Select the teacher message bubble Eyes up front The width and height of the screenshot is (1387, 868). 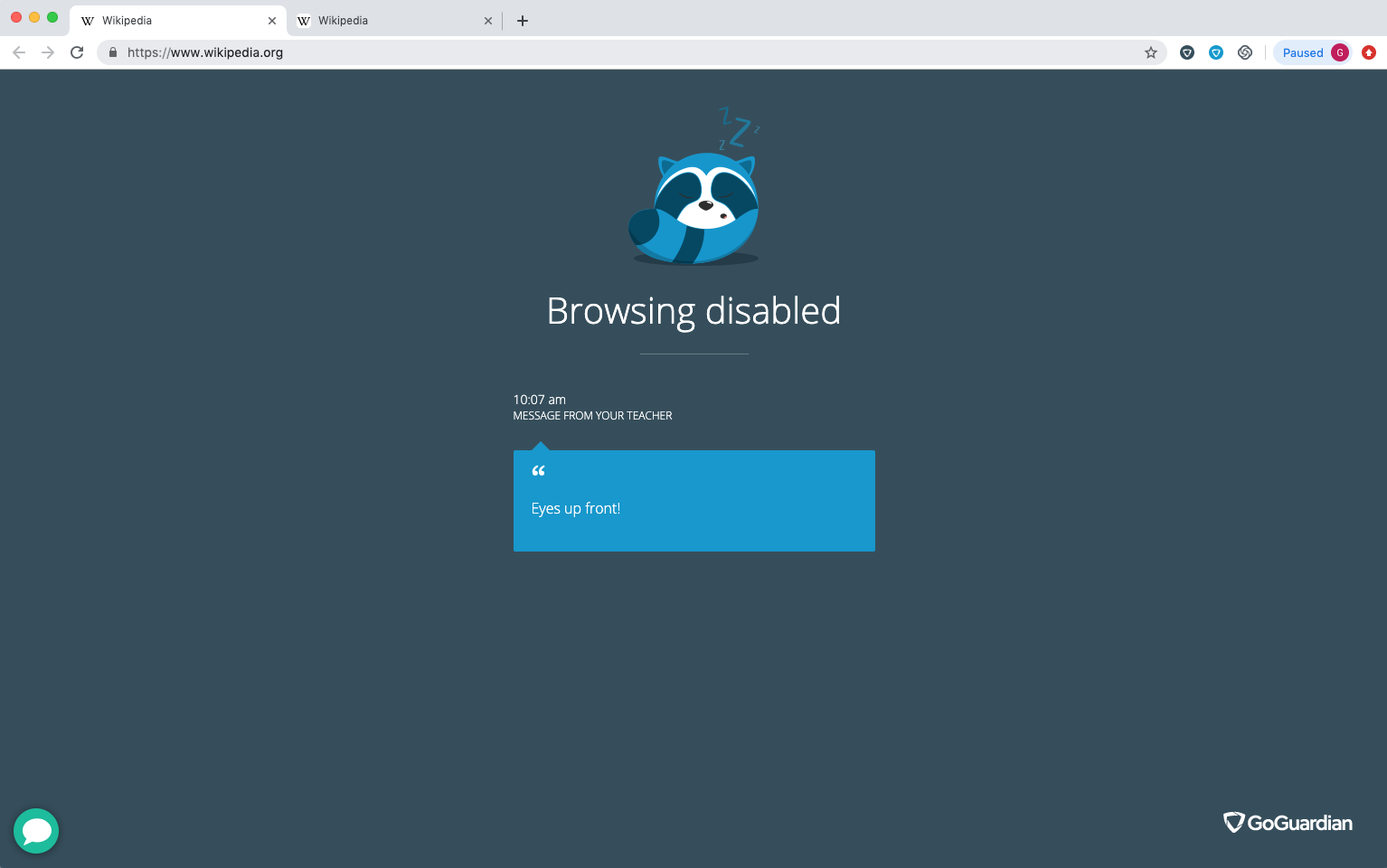[x=693, y=501]
